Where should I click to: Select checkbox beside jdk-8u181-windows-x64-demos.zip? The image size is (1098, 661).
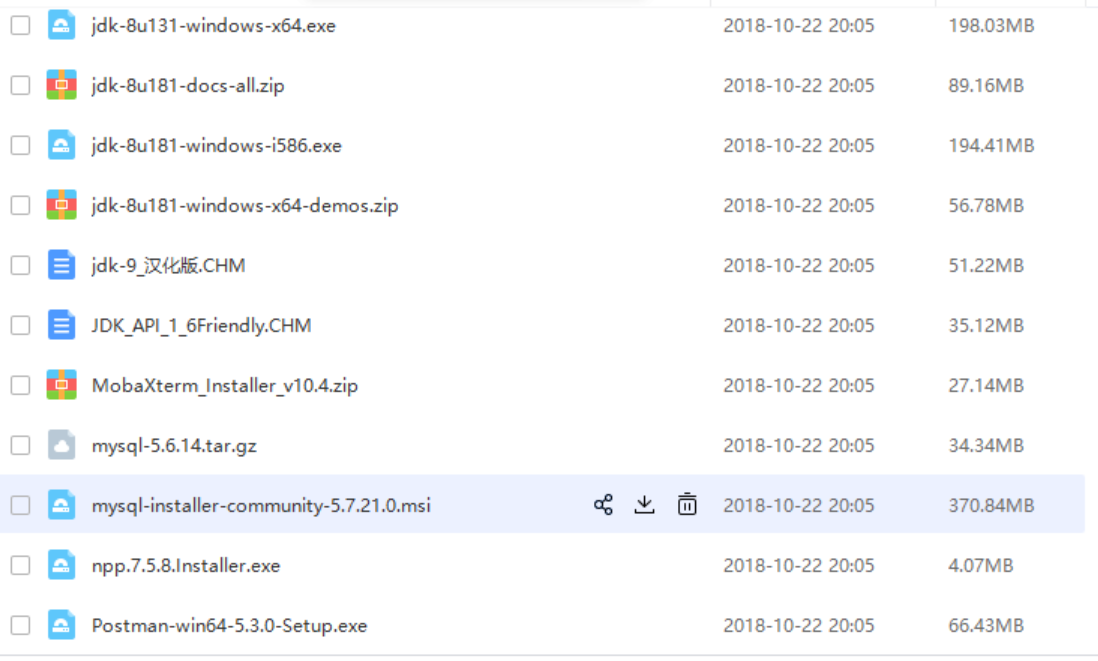[20, 205]
